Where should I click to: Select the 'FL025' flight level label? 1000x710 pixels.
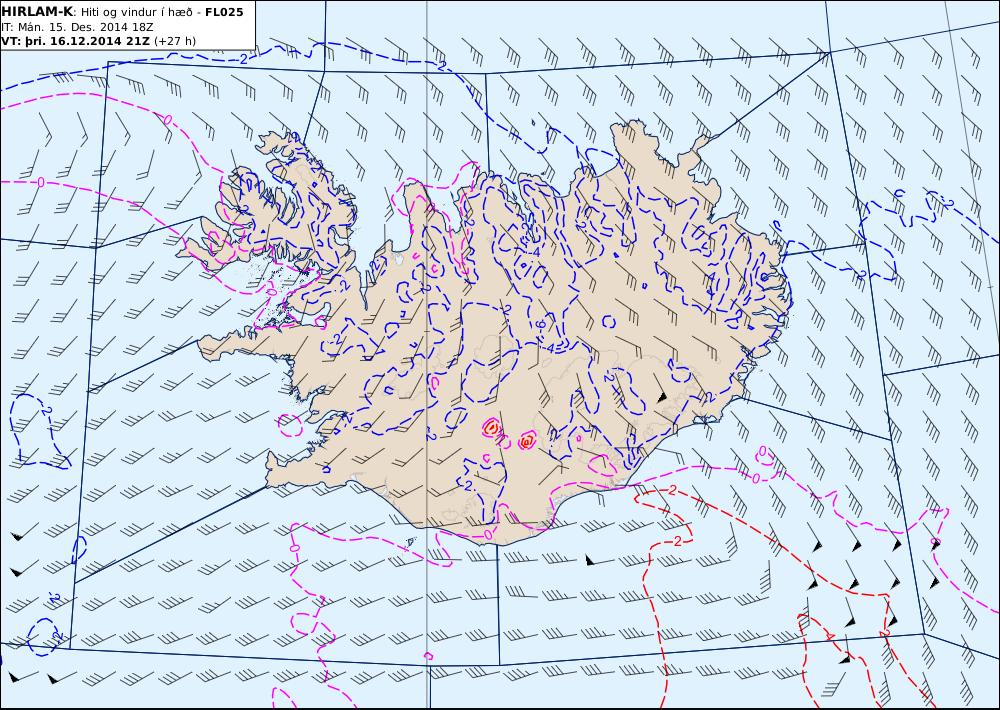[x=224, y=12]
